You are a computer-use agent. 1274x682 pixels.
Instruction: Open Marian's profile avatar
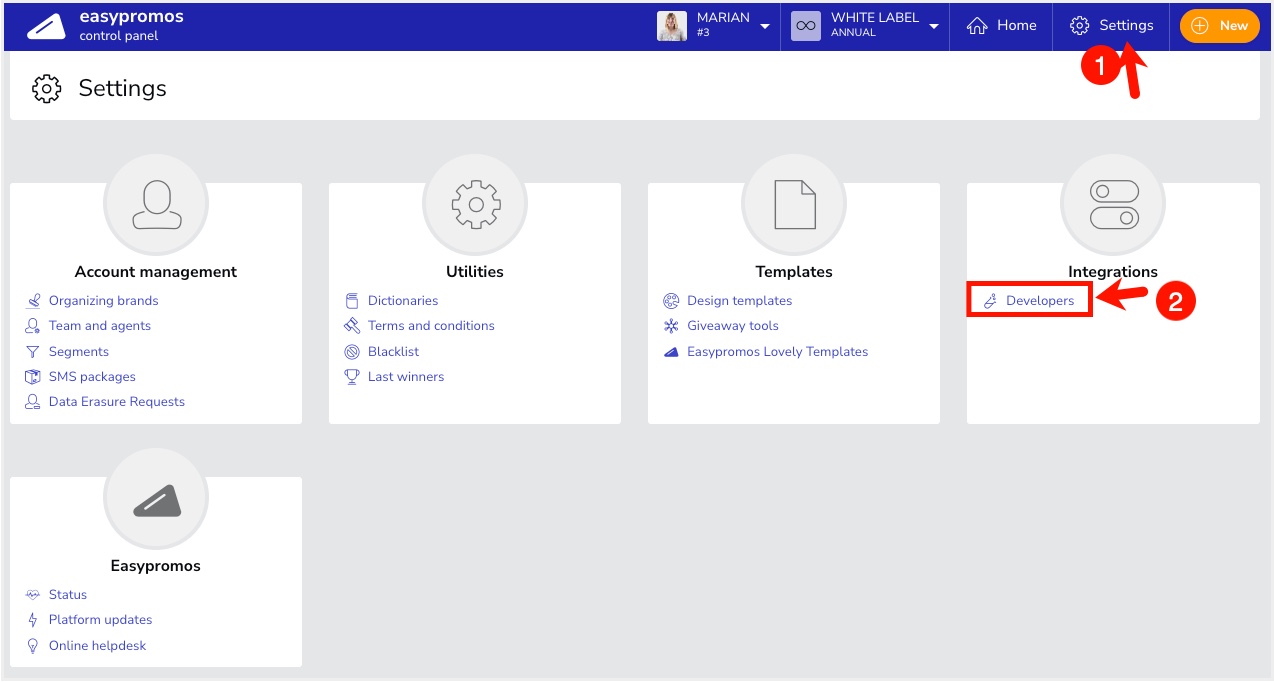(672, 26)
